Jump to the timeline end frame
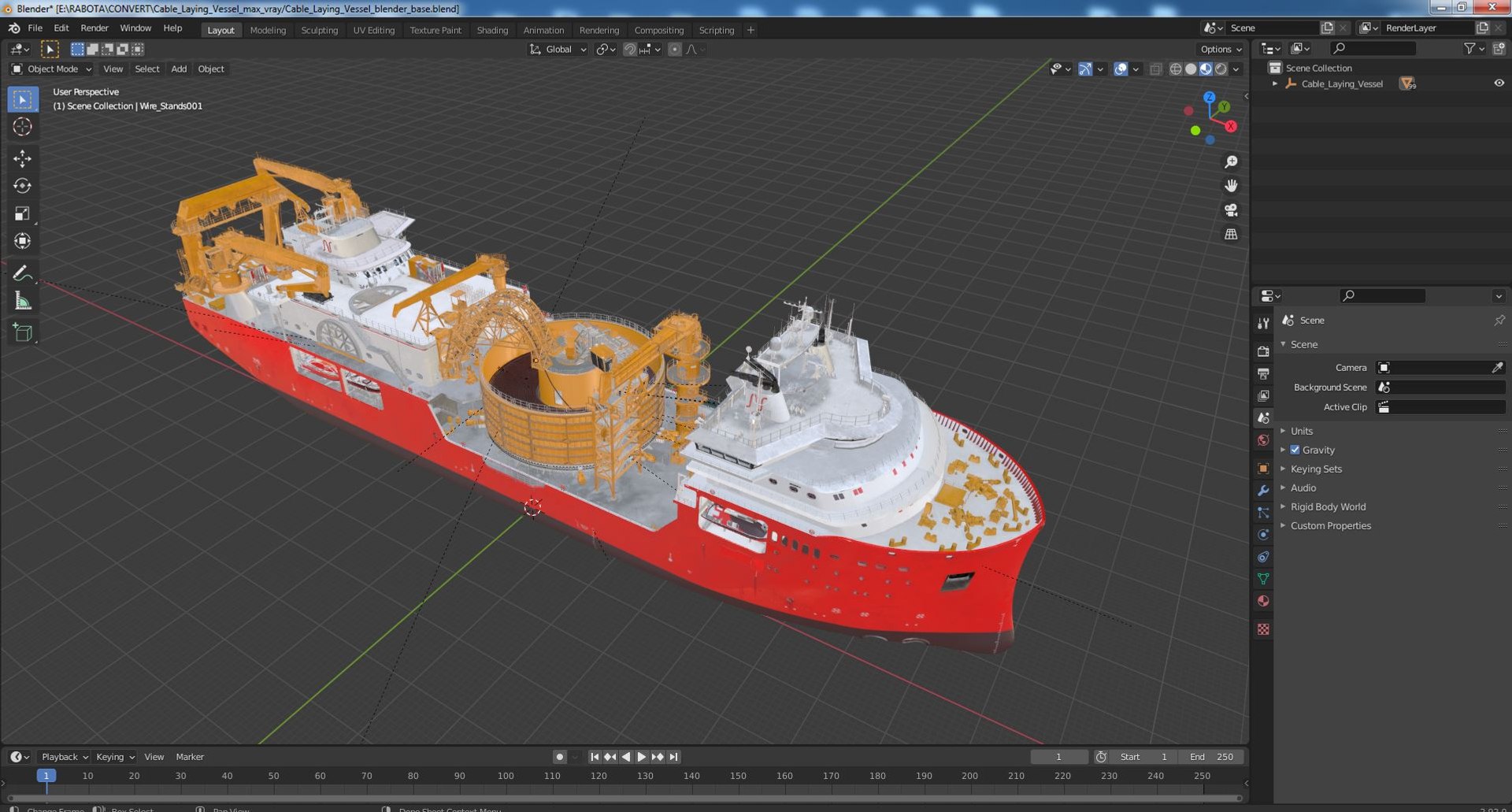The width and height of the screenshot is (1512, 812). click(673, 757)
